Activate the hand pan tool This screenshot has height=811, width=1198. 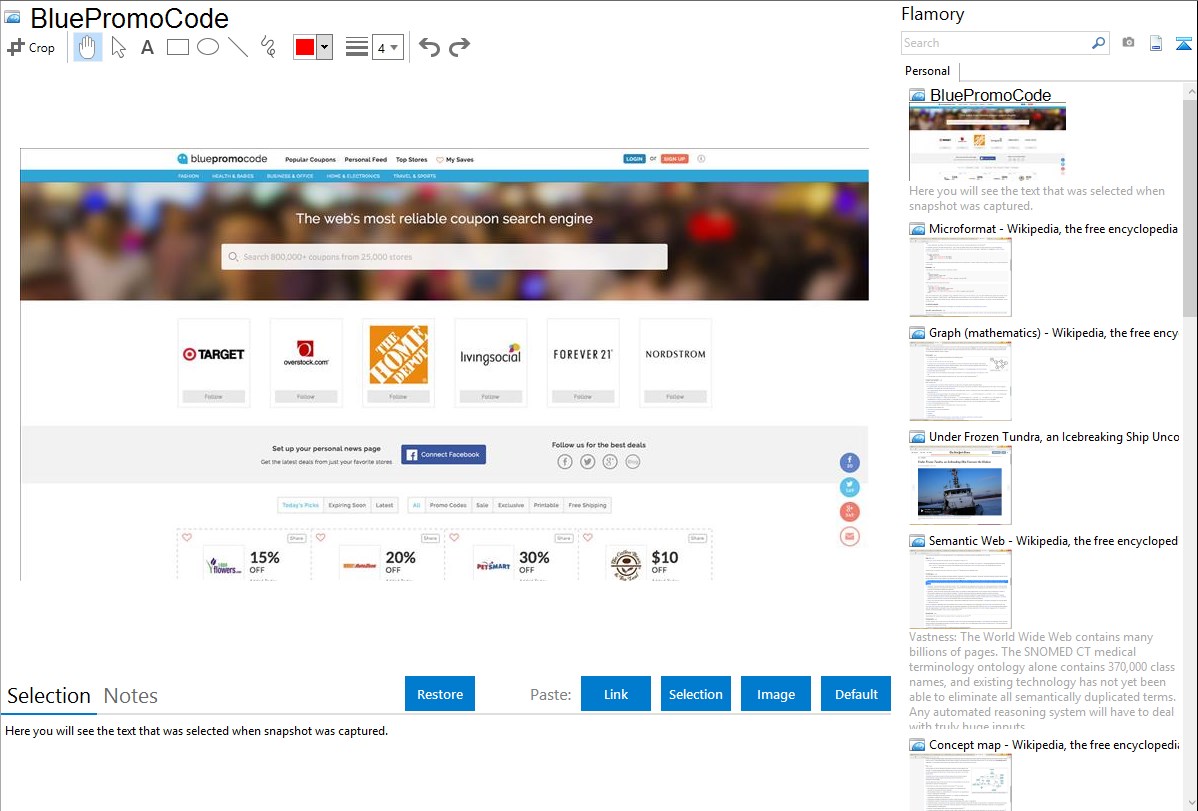(88, 47)
